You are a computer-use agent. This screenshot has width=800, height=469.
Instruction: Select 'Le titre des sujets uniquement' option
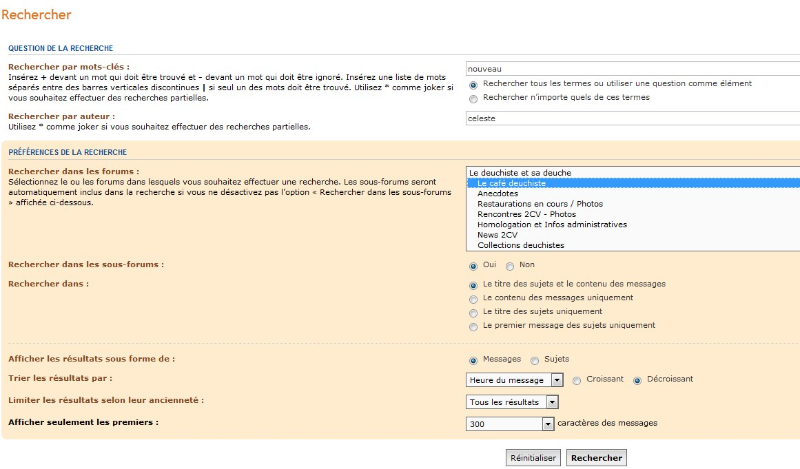click(473, 312)
